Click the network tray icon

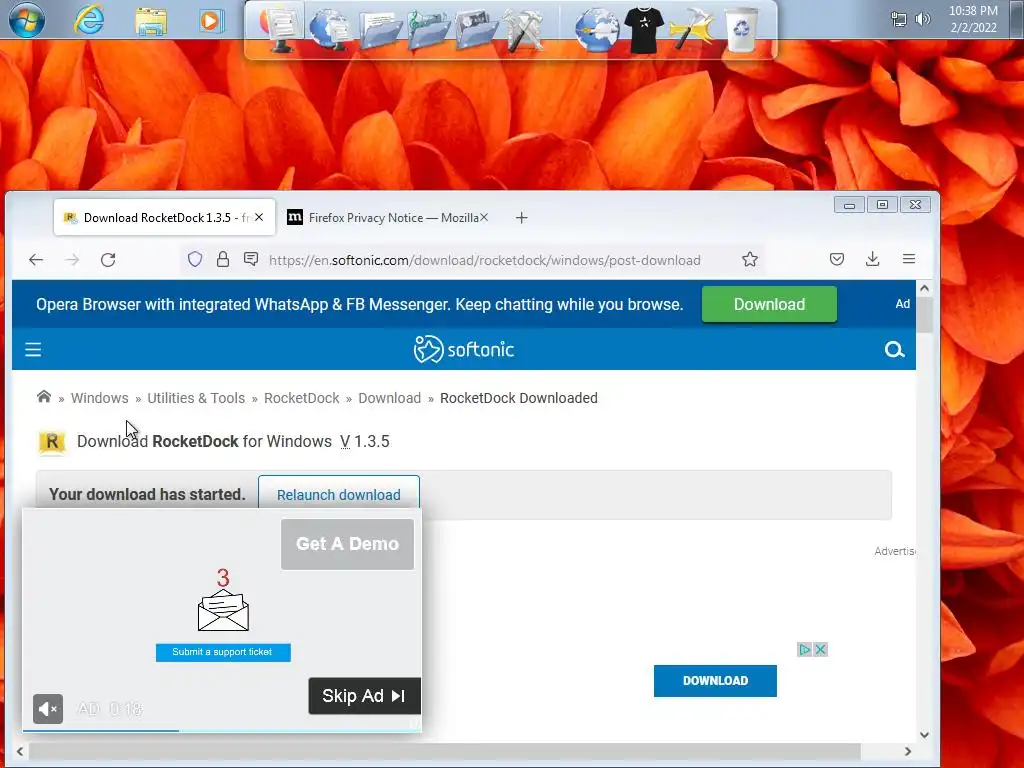899,20
